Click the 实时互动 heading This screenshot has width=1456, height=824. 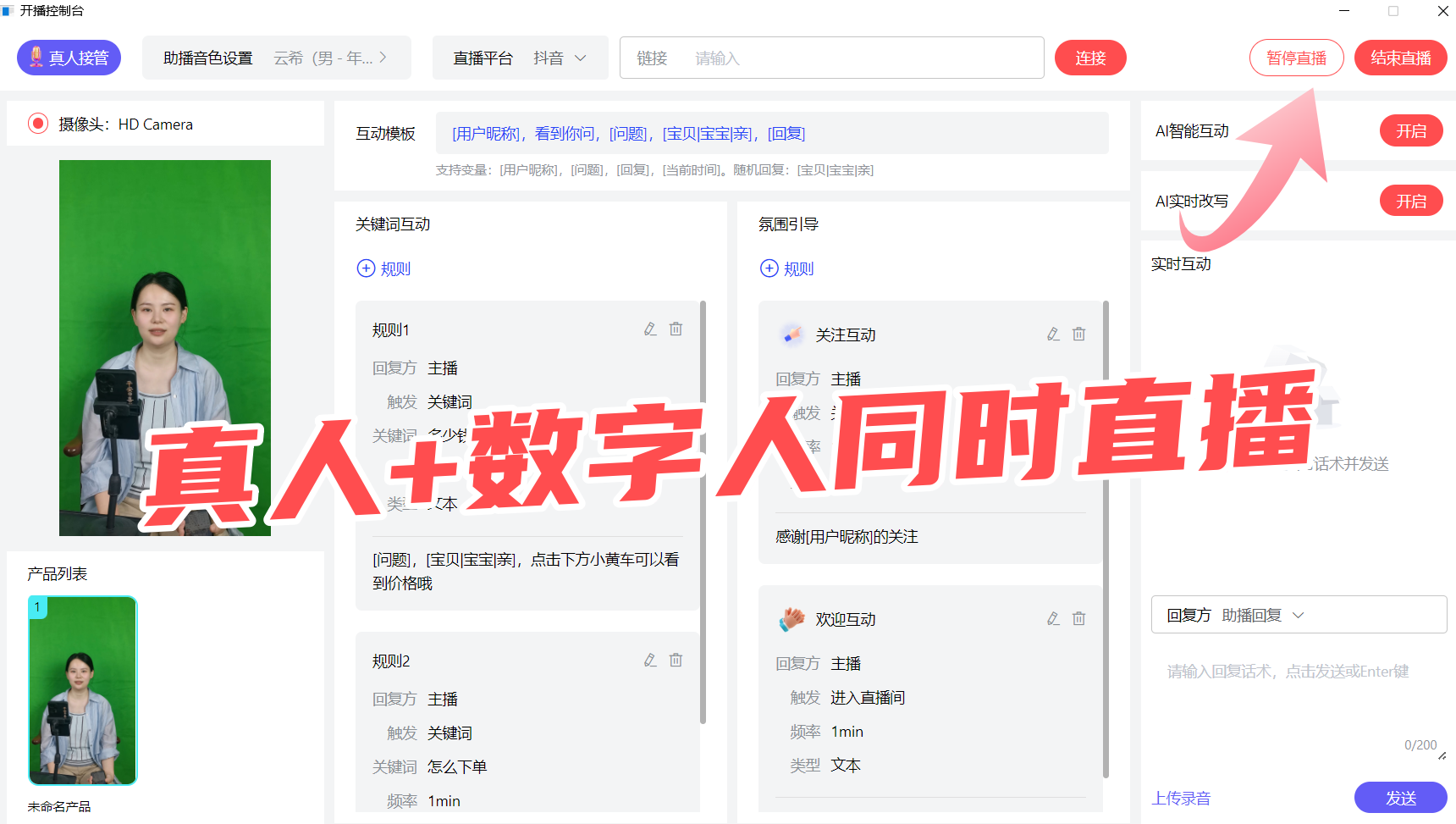coord(1181,263)
